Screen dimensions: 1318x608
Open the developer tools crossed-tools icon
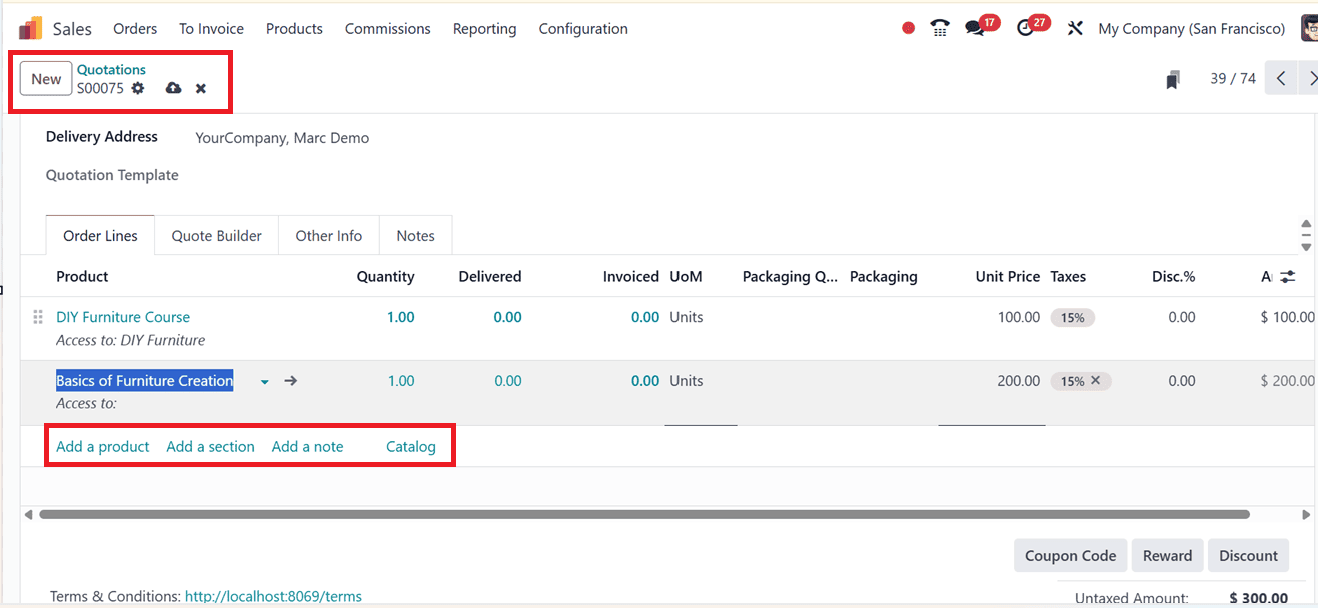coord(1074,28)
